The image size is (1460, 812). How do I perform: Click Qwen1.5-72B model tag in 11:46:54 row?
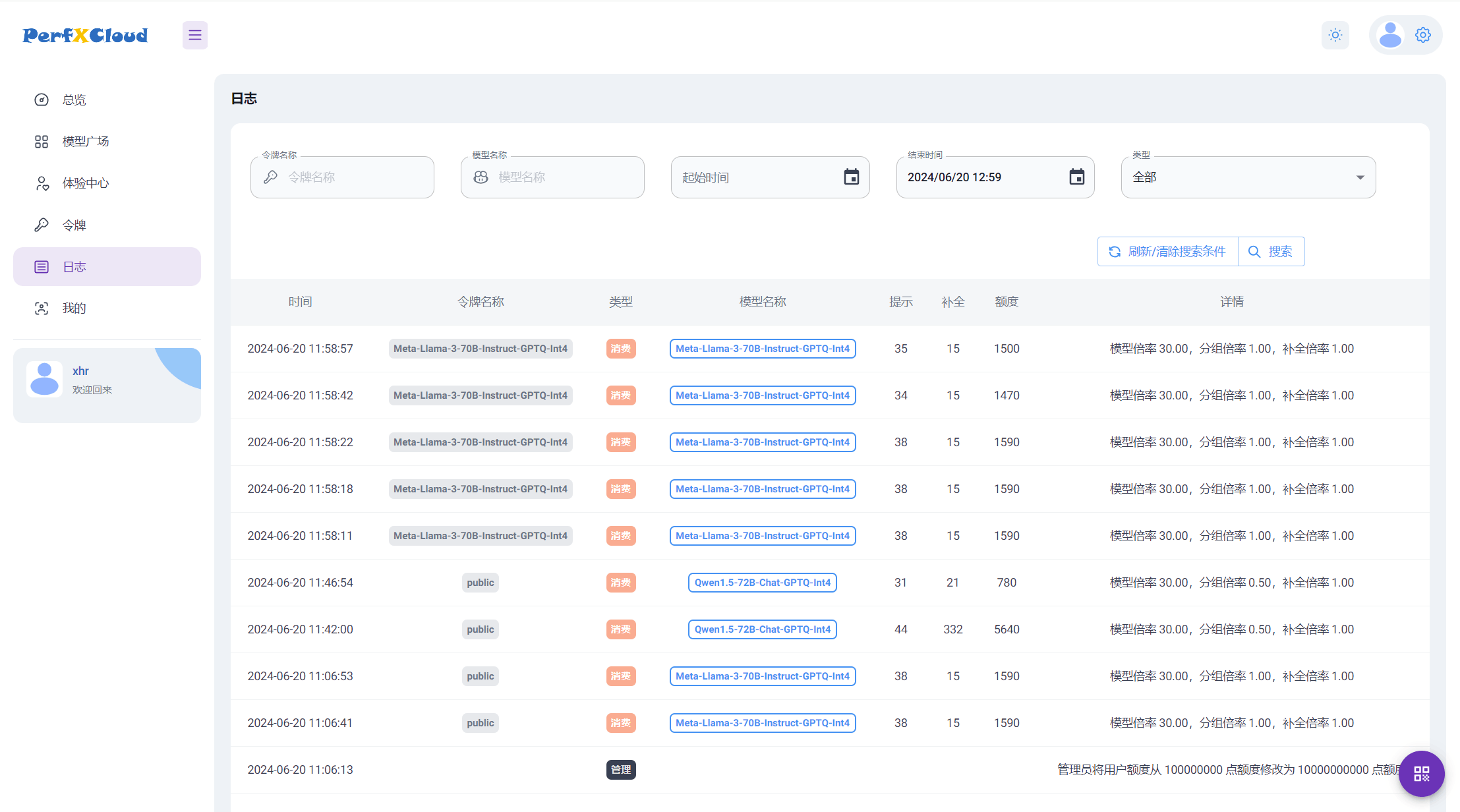[x=763, y=583]
